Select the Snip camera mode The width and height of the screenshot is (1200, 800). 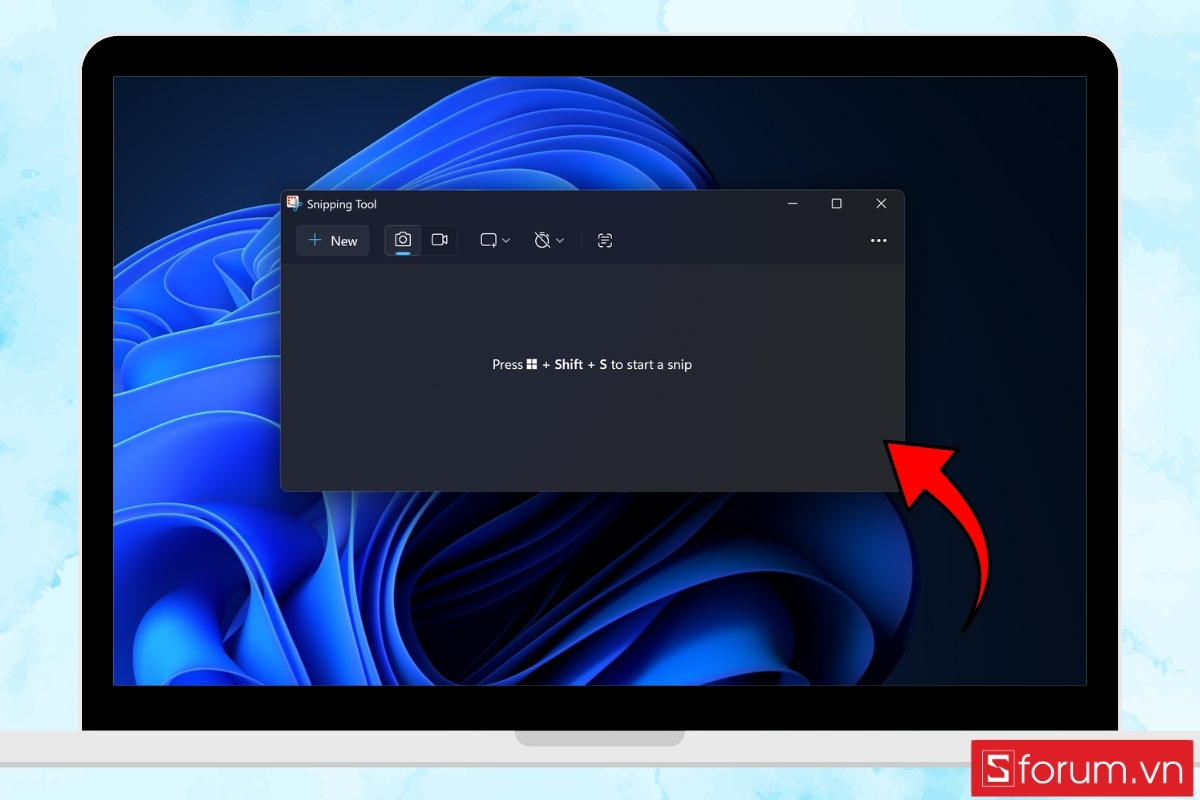403,240
